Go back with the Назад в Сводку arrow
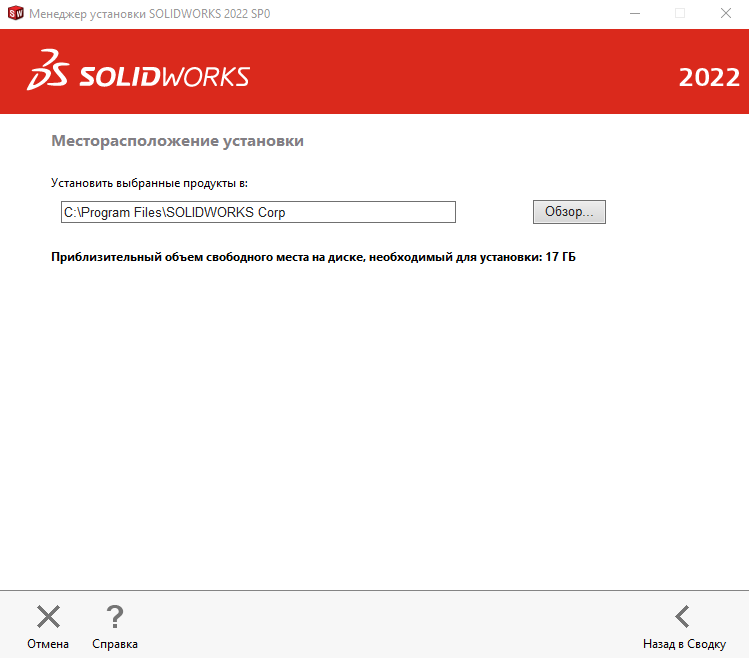 coord(683,616)
